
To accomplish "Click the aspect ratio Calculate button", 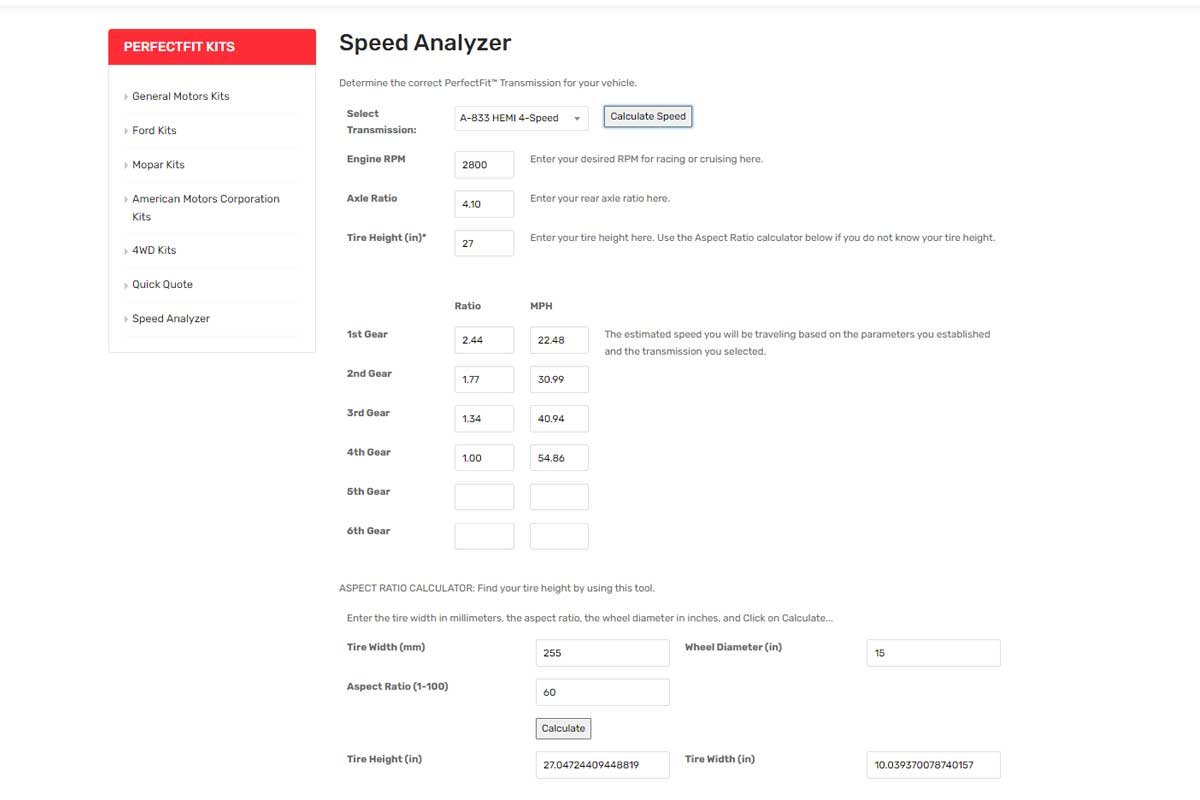I will point(563,728).
